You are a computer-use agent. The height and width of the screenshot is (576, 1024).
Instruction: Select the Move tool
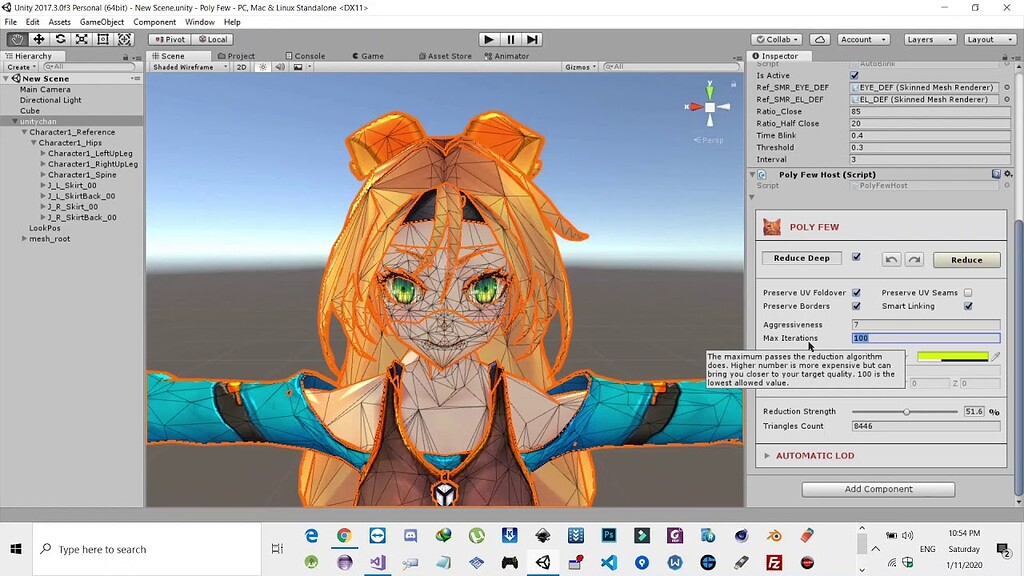click(37, 39)
